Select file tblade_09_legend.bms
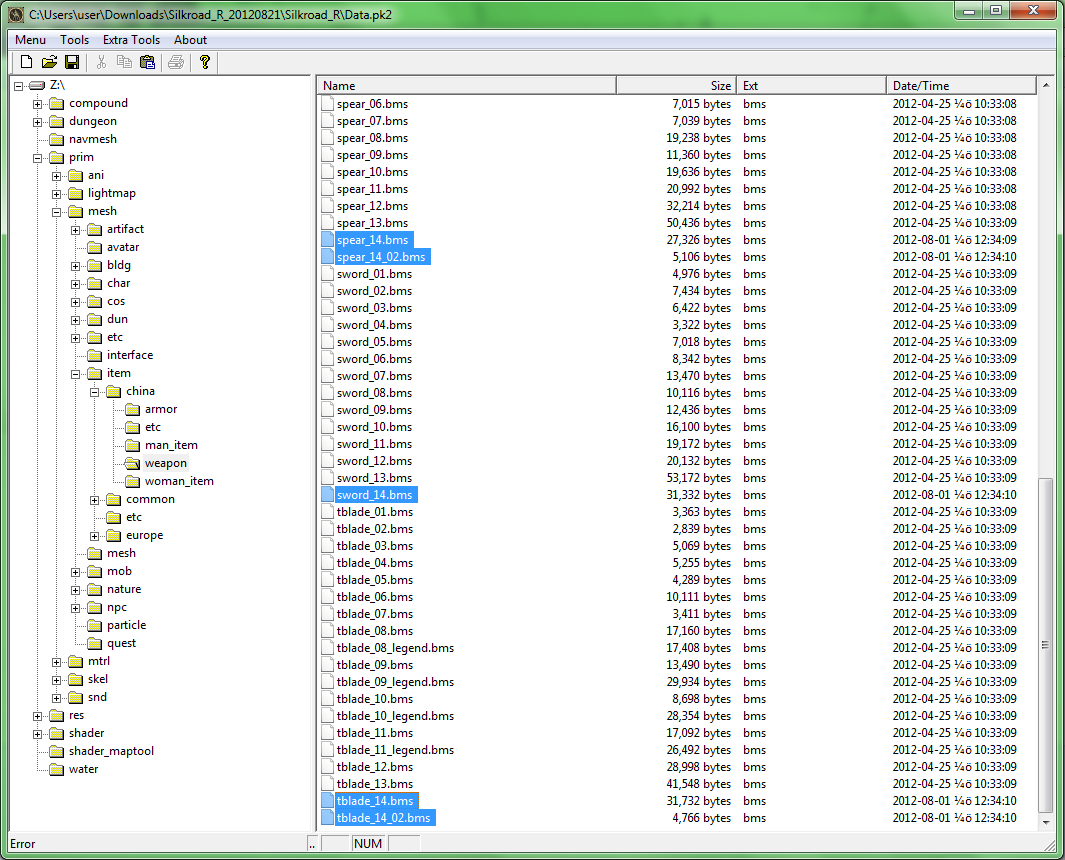The width and height of the screenshot is (1065, 860). click(395, 682)
